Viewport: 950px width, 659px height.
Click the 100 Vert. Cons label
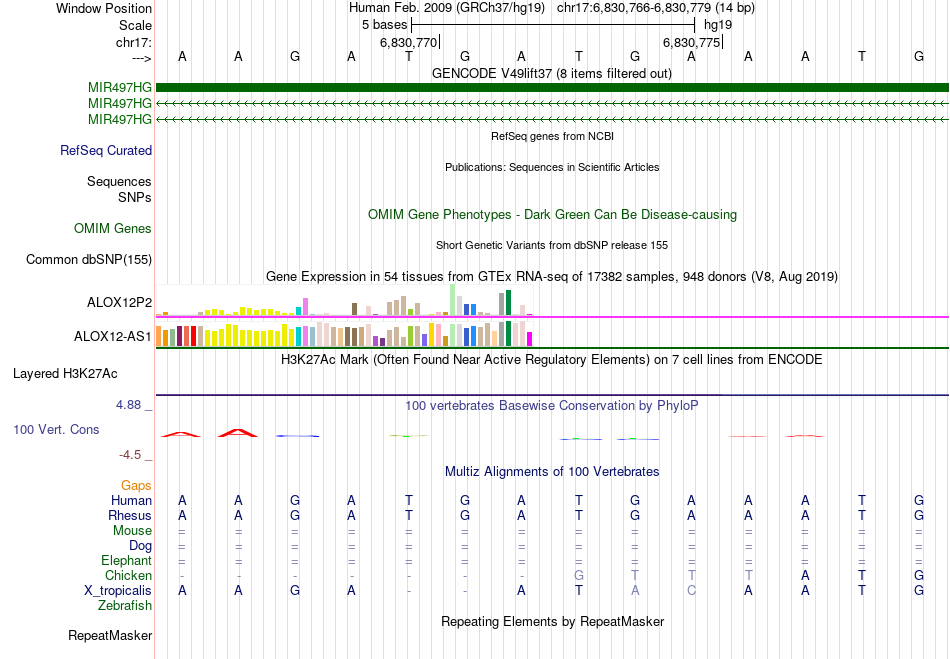point(56,429)
